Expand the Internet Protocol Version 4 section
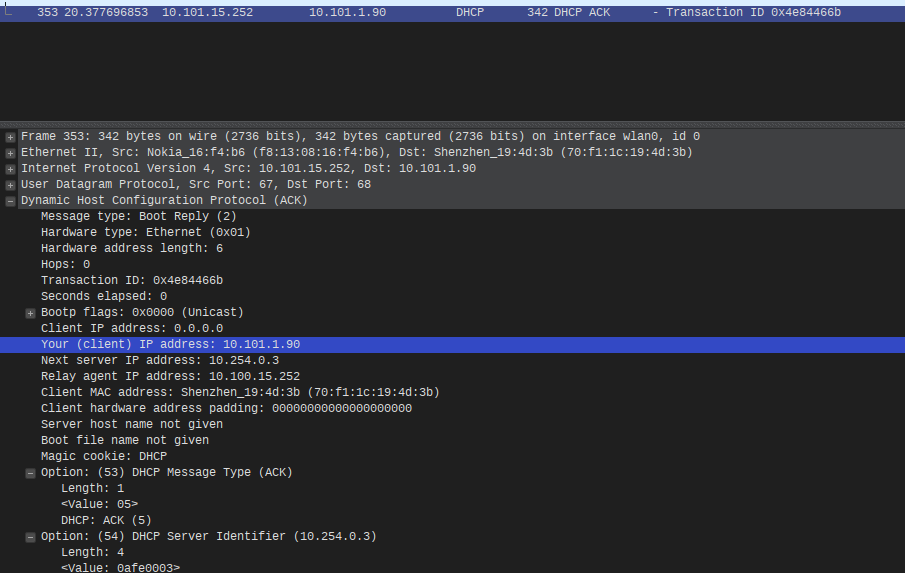This screenshot has height=573, width=905. (x=10, y=169)
